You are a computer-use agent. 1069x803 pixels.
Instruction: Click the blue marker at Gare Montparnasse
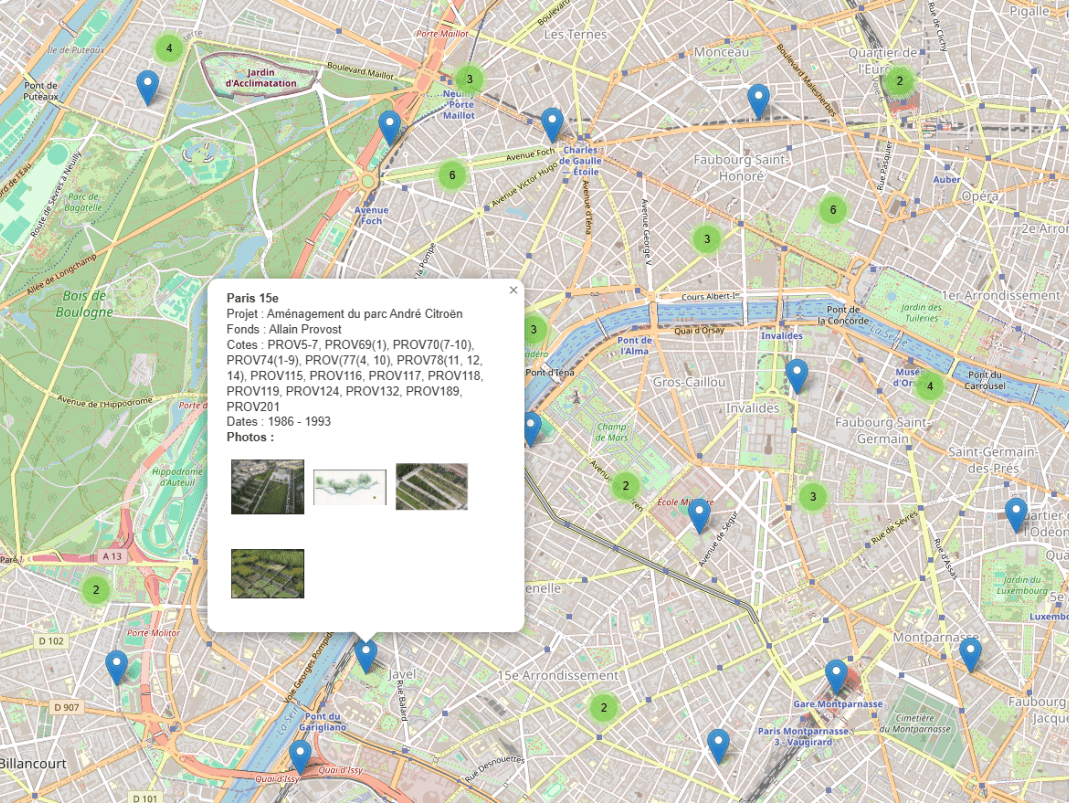[x=836, y=676]
